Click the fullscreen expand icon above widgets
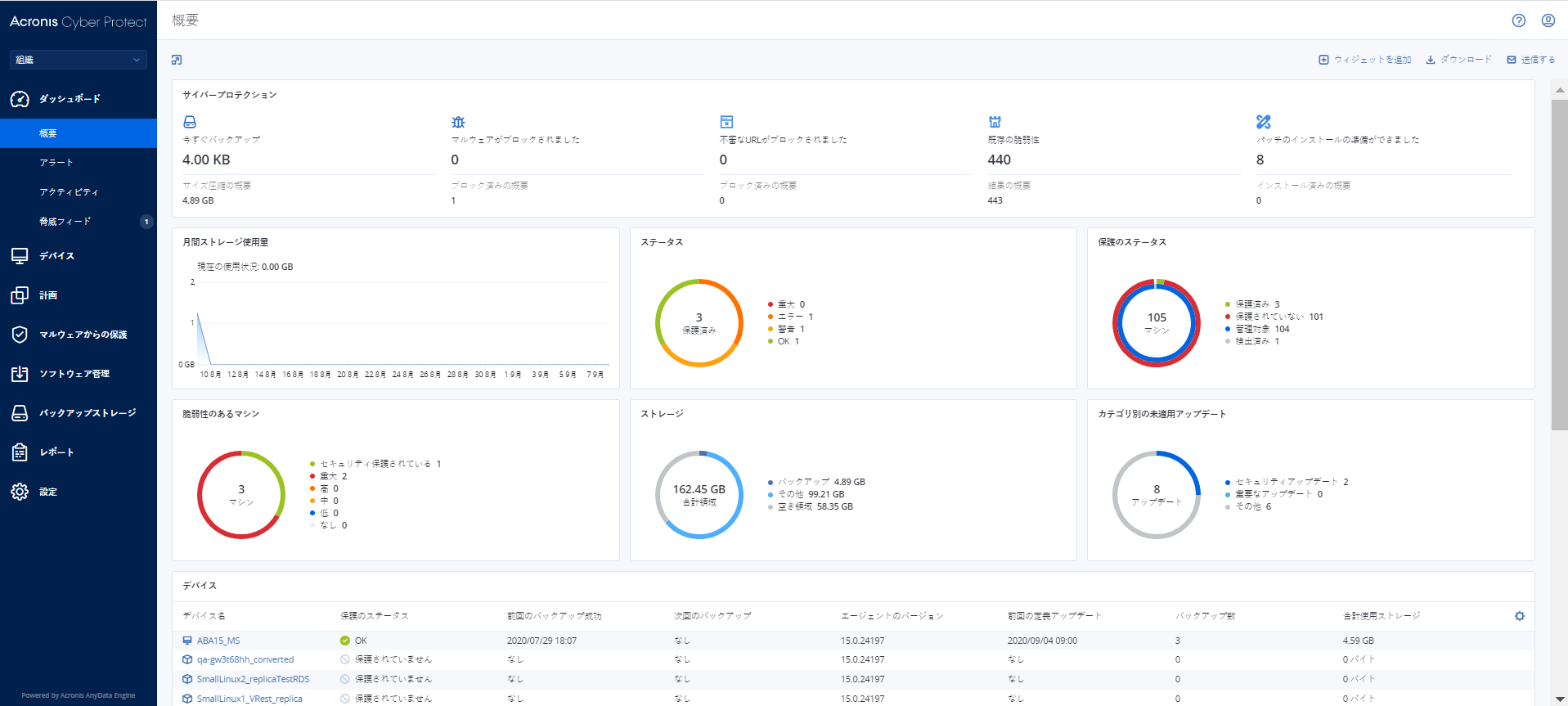Screen dimensions: 1568x706 coord(177,60)
